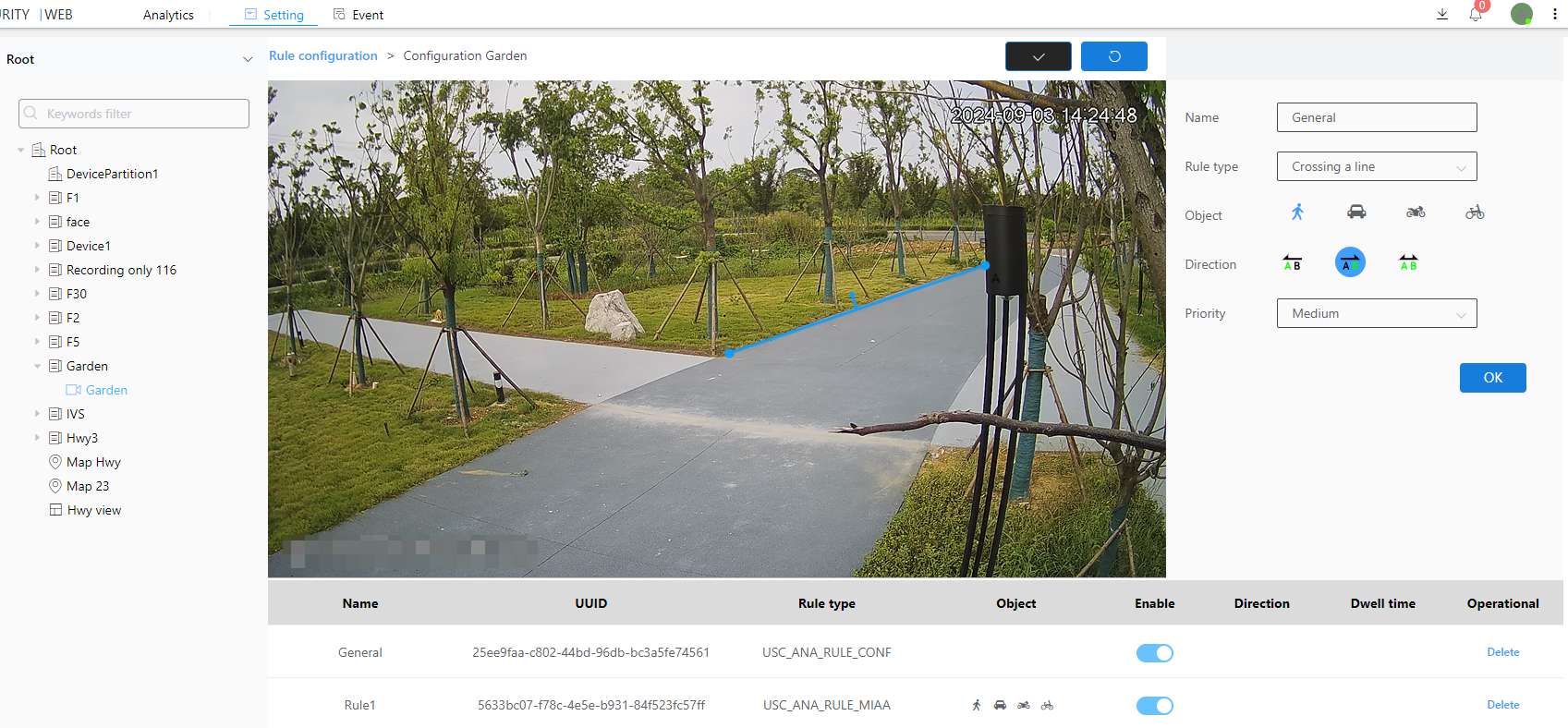This screenshot has width=1568, height=728.
Task: Expand the Hwy3 tree node
Action: tap(37, 438)
